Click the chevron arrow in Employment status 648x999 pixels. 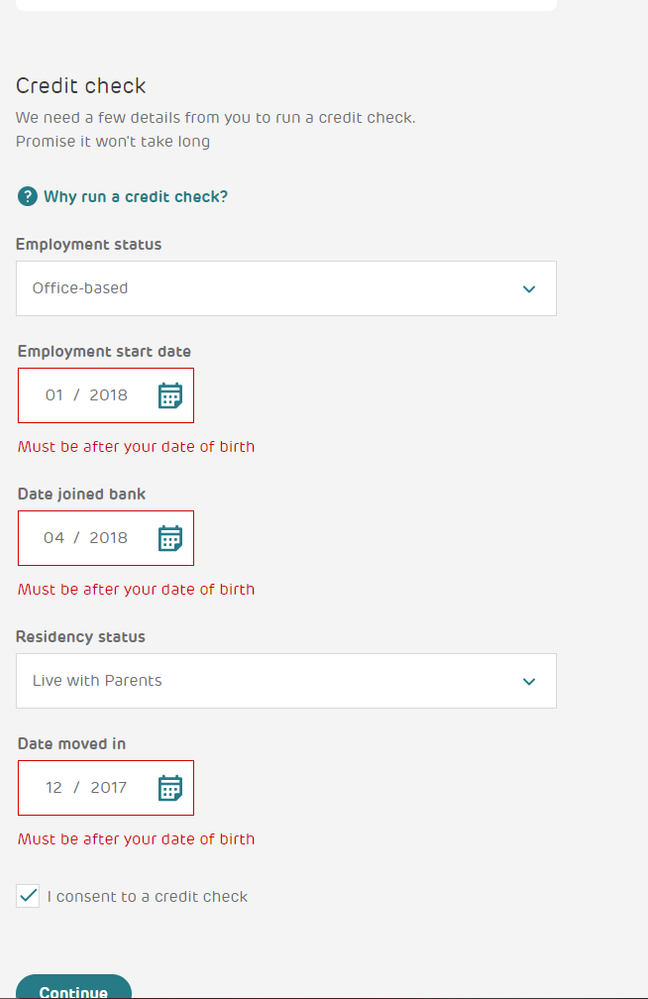click(x=529, y=289)
